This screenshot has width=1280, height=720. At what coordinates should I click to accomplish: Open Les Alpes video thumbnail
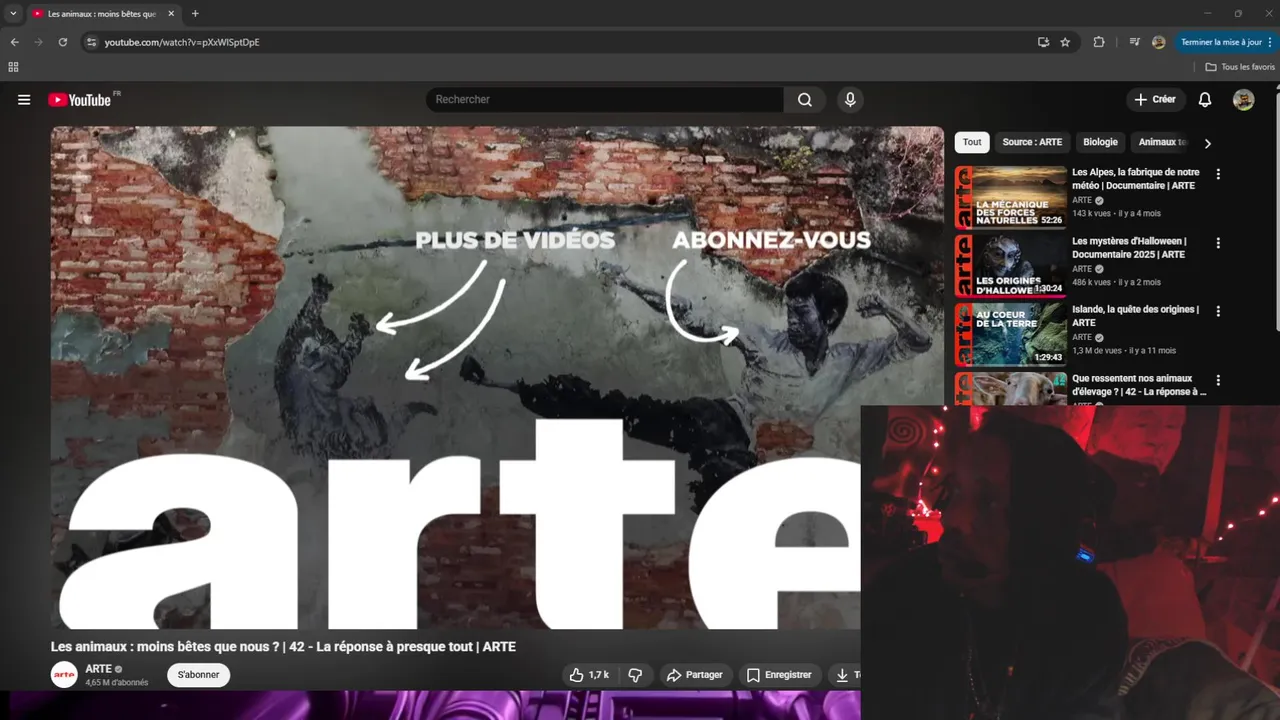[1011, 198]
